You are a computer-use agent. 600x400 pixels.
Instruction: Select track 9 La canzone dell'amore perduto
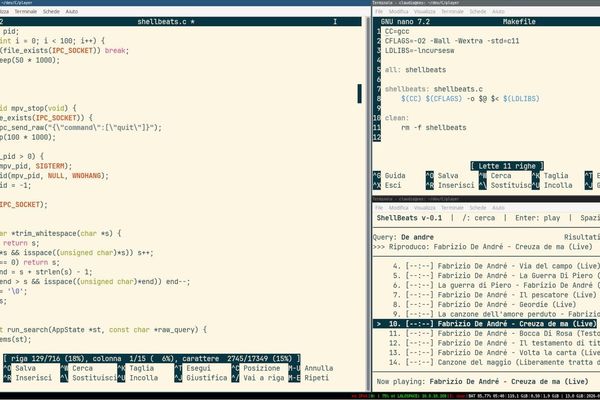tap(496, 314)
